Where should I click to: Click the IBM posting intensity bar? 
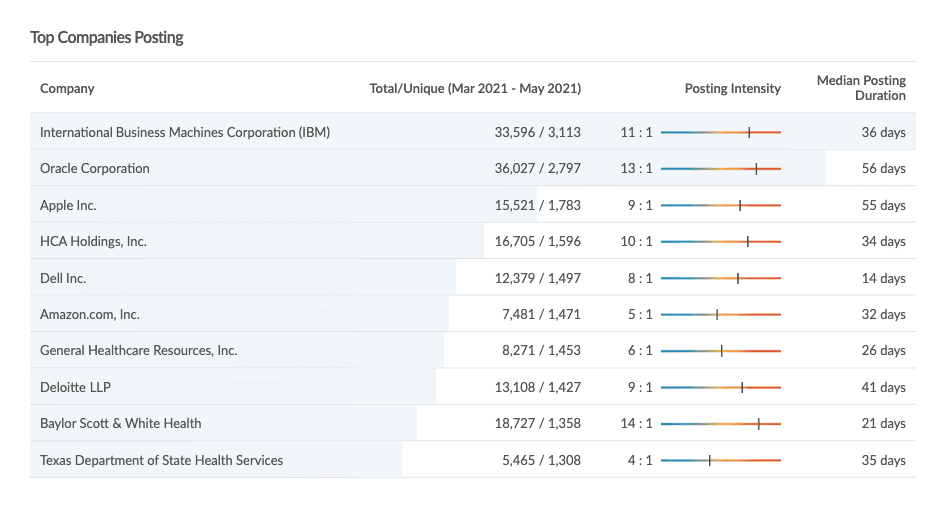pos(720,132)
